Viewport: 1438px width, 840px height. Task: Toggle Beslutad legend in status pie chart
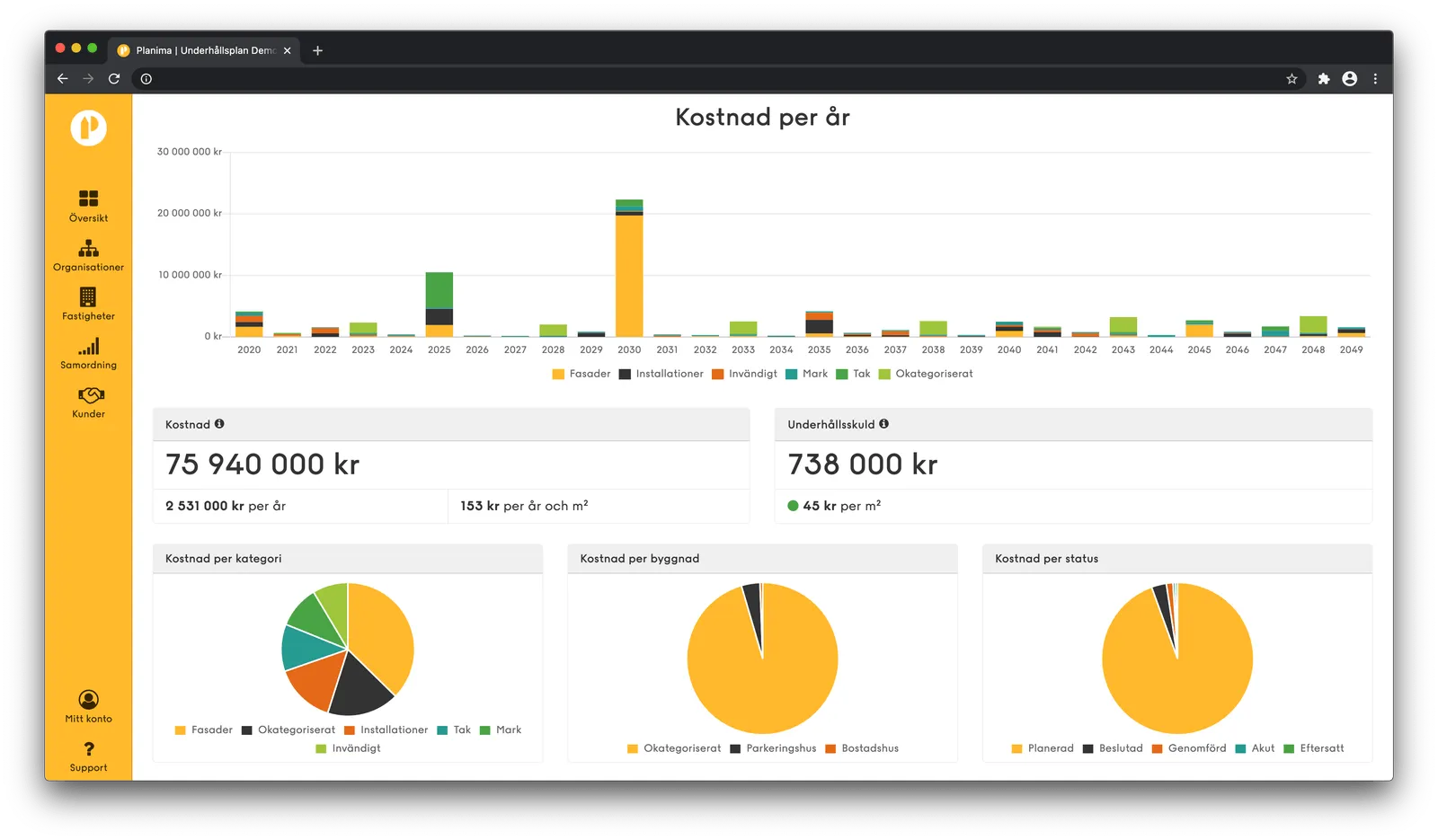click(x=1113, y=748)
